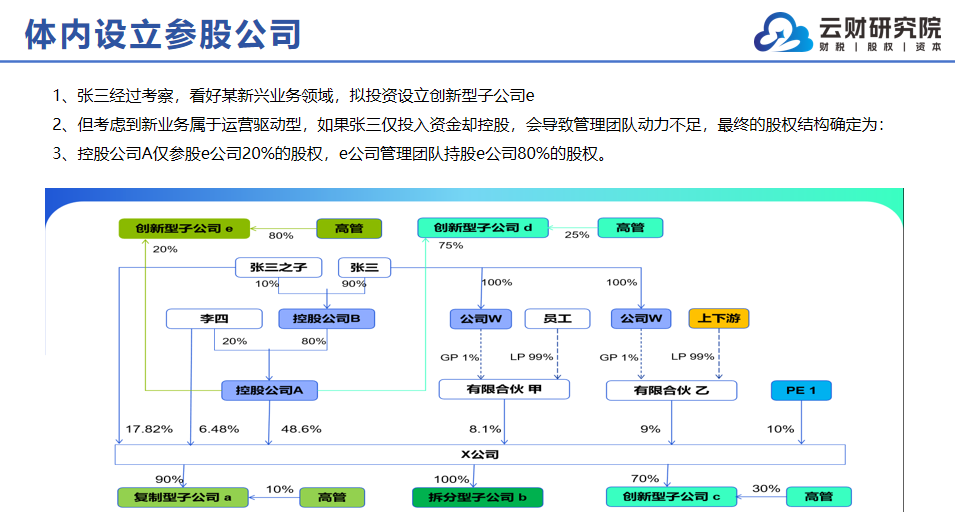This screenshot has width=955, height=512.
Task: Click the 控股公司A box
Action: coord(269,390)
